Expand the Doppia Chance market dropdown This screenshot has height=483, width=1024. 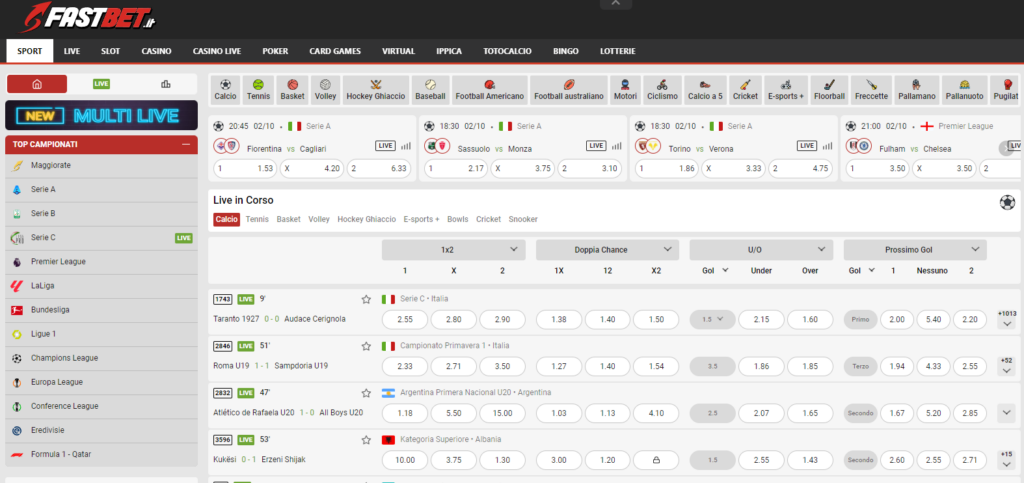(607, 249)
